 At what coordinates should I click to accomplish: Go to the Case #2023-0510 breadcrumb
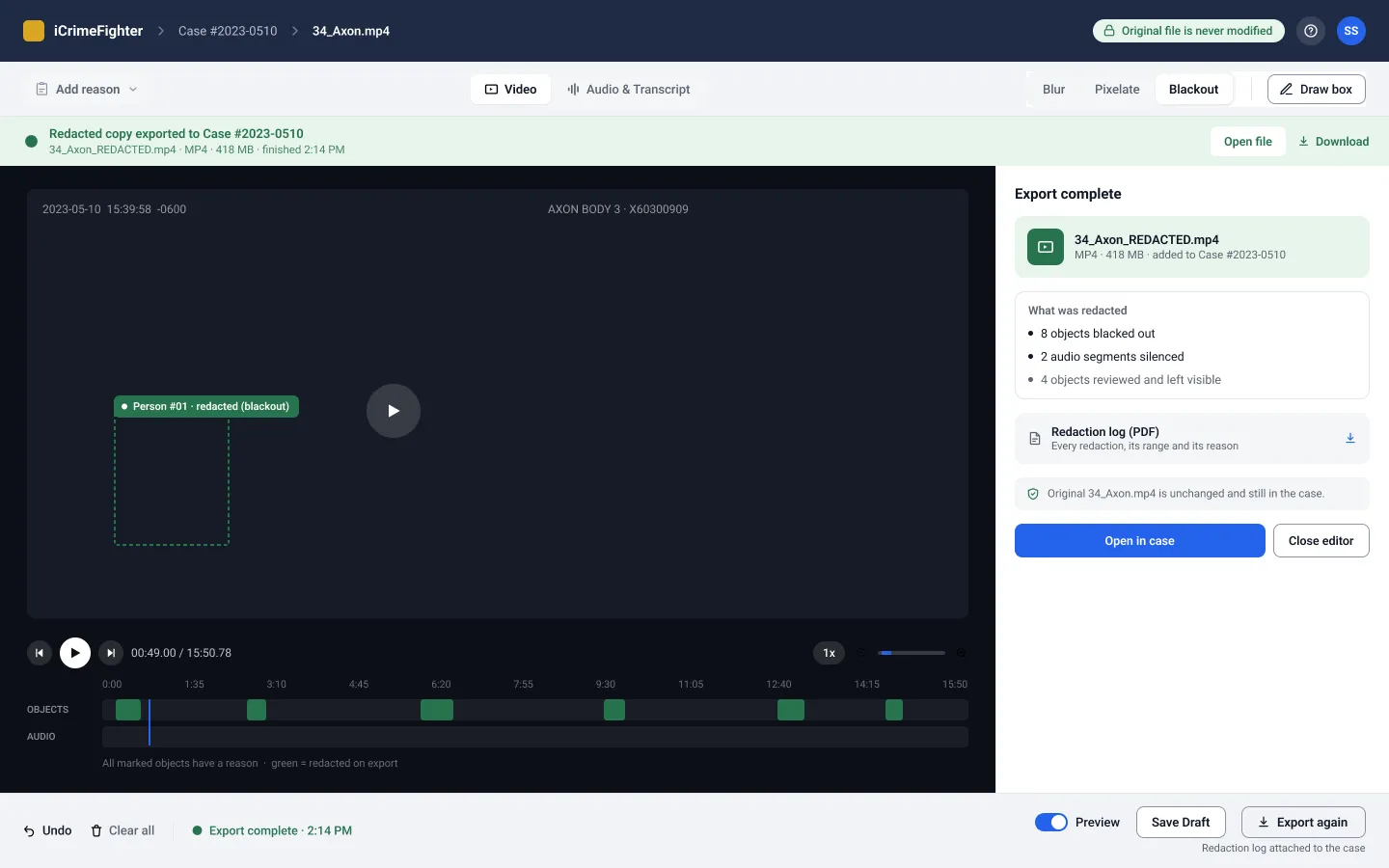pyautogui.click(x=228, y=31)
